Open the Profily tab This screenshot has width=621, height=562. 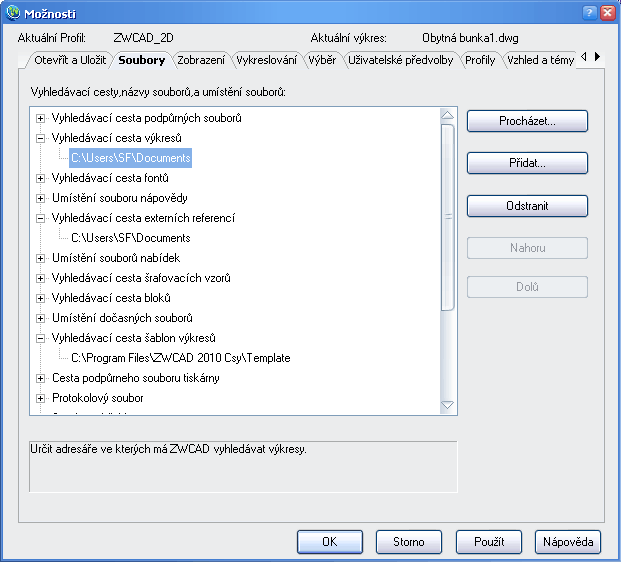pyautogui.click(x=480, y=60)
